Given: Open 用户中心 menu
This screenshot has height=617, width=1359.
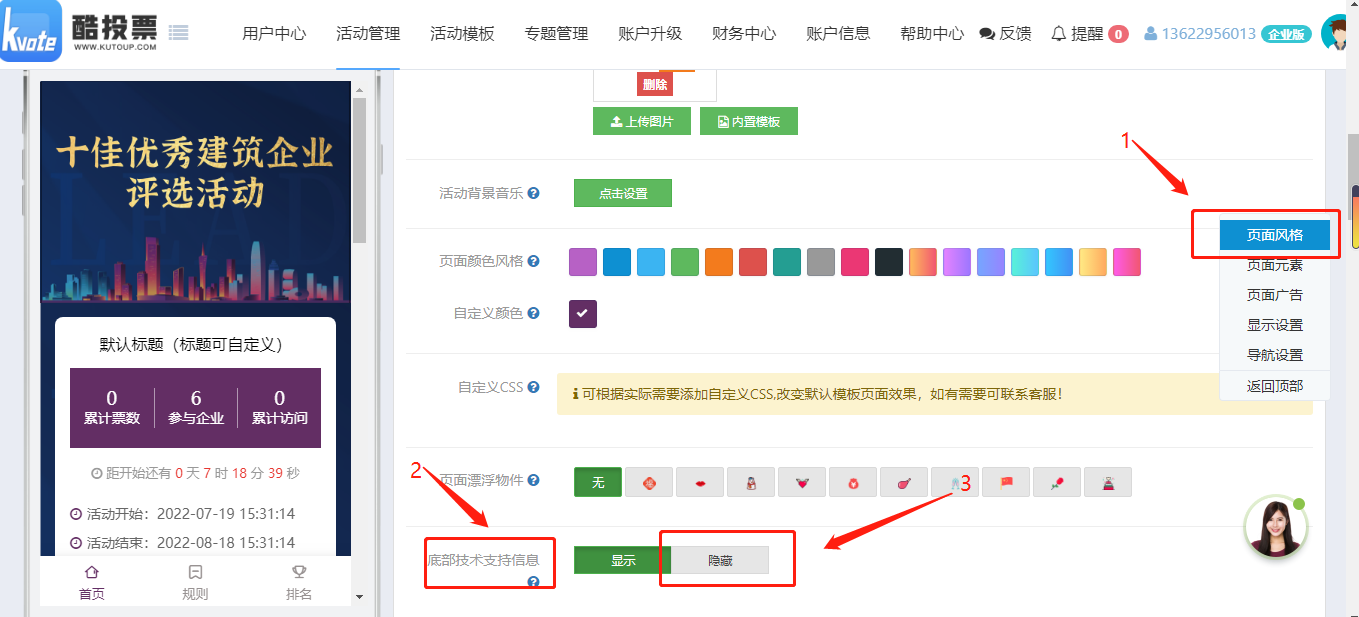Looking at the screenshot, I should tap(274, 34).
